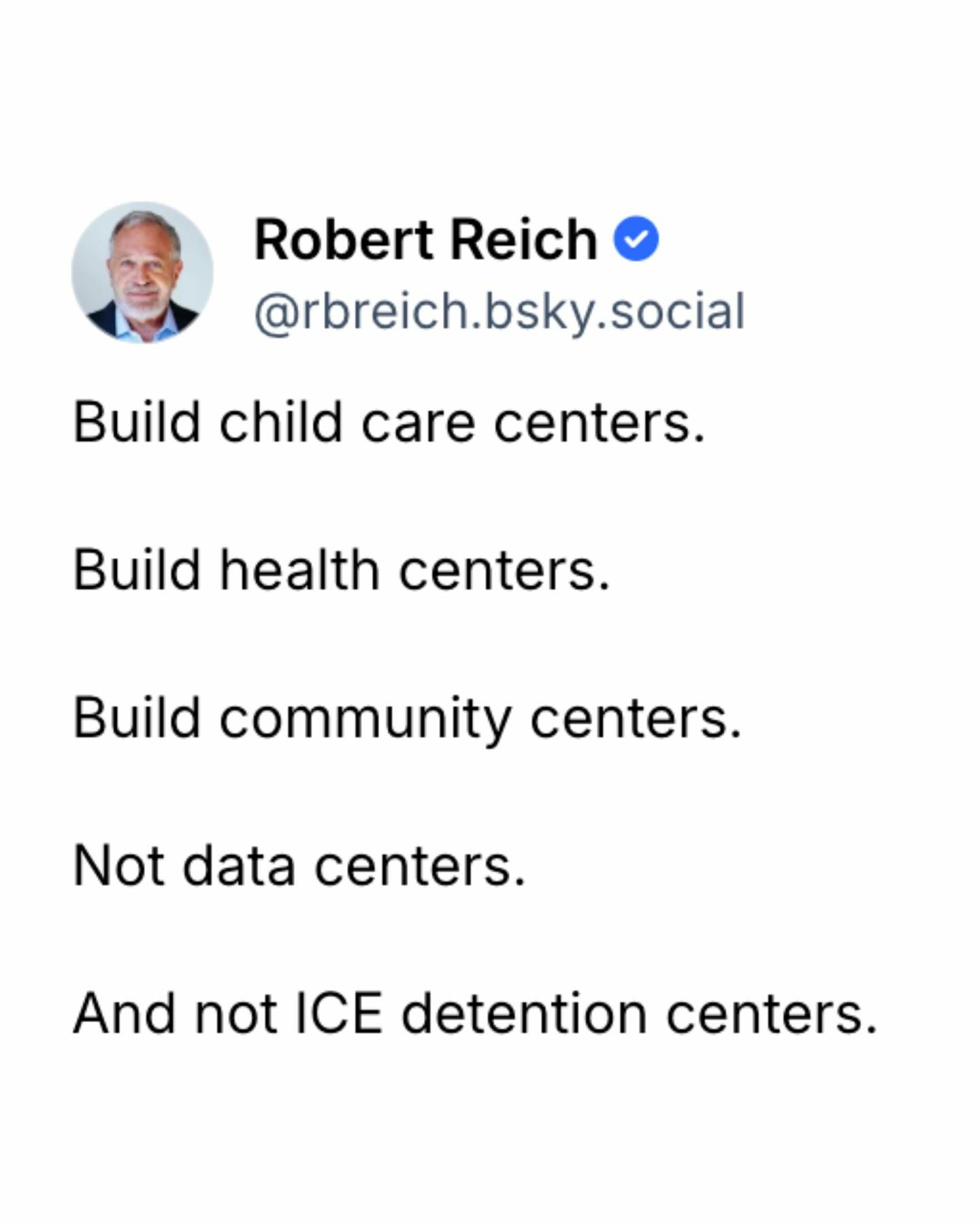Click the word "data" in the post

239,866
